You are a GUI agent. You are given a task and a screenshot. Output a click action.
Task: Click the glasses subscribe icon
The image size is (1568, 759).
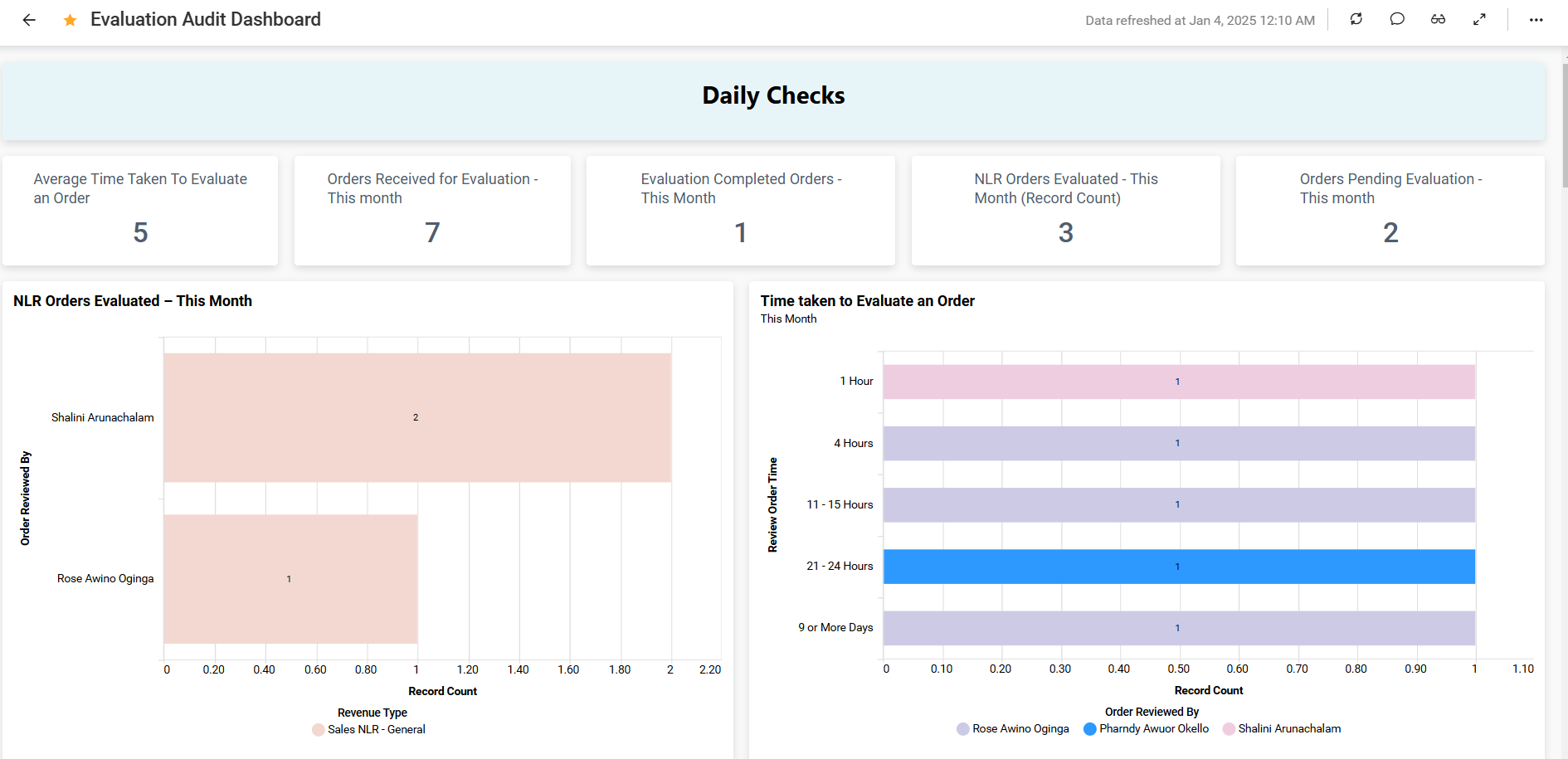pos(1438,19)
